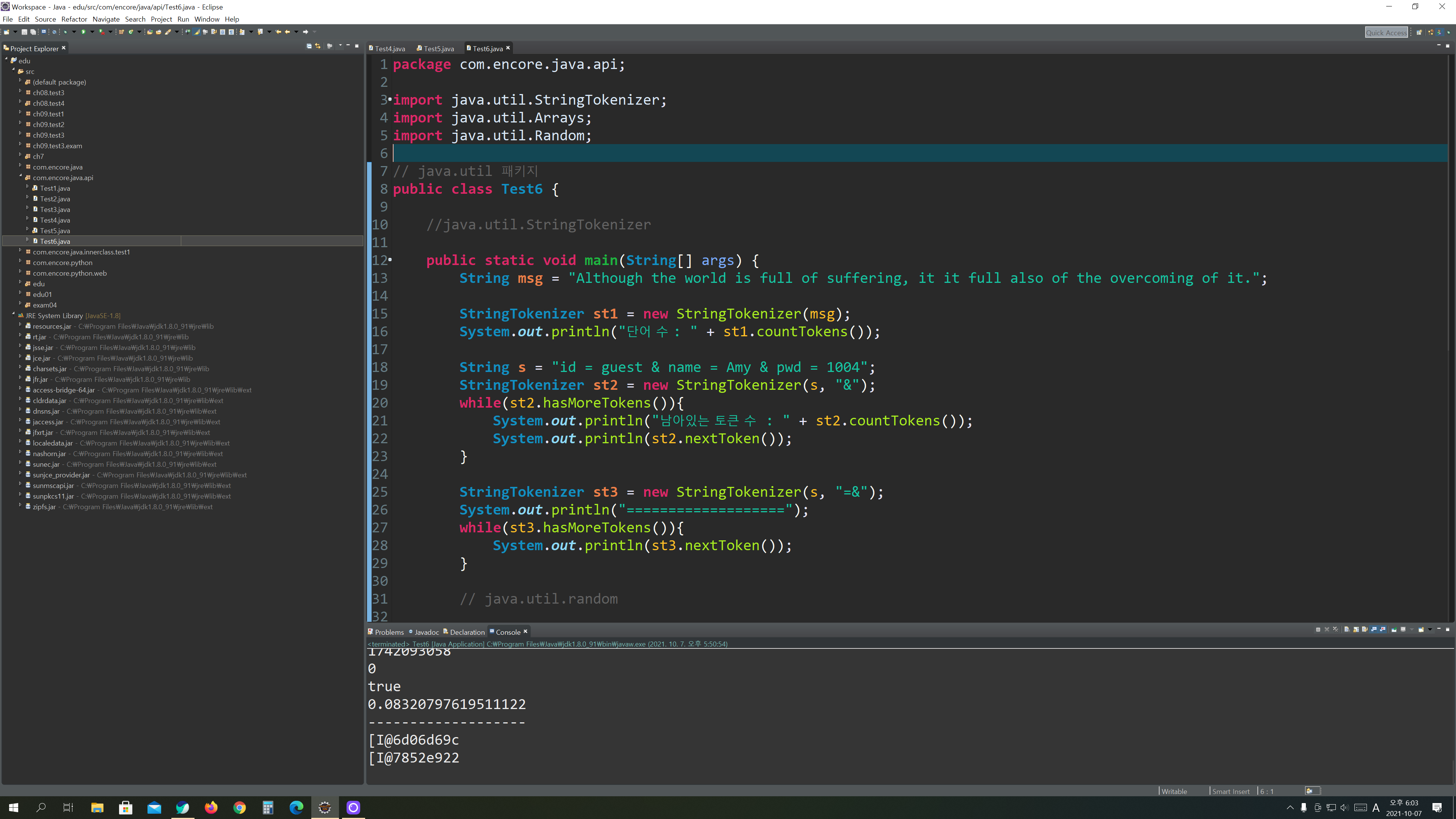Screen dimensions: 1456x819
Task: Open the dropdown arrow beside the Run button
Action: pos(92,31)
